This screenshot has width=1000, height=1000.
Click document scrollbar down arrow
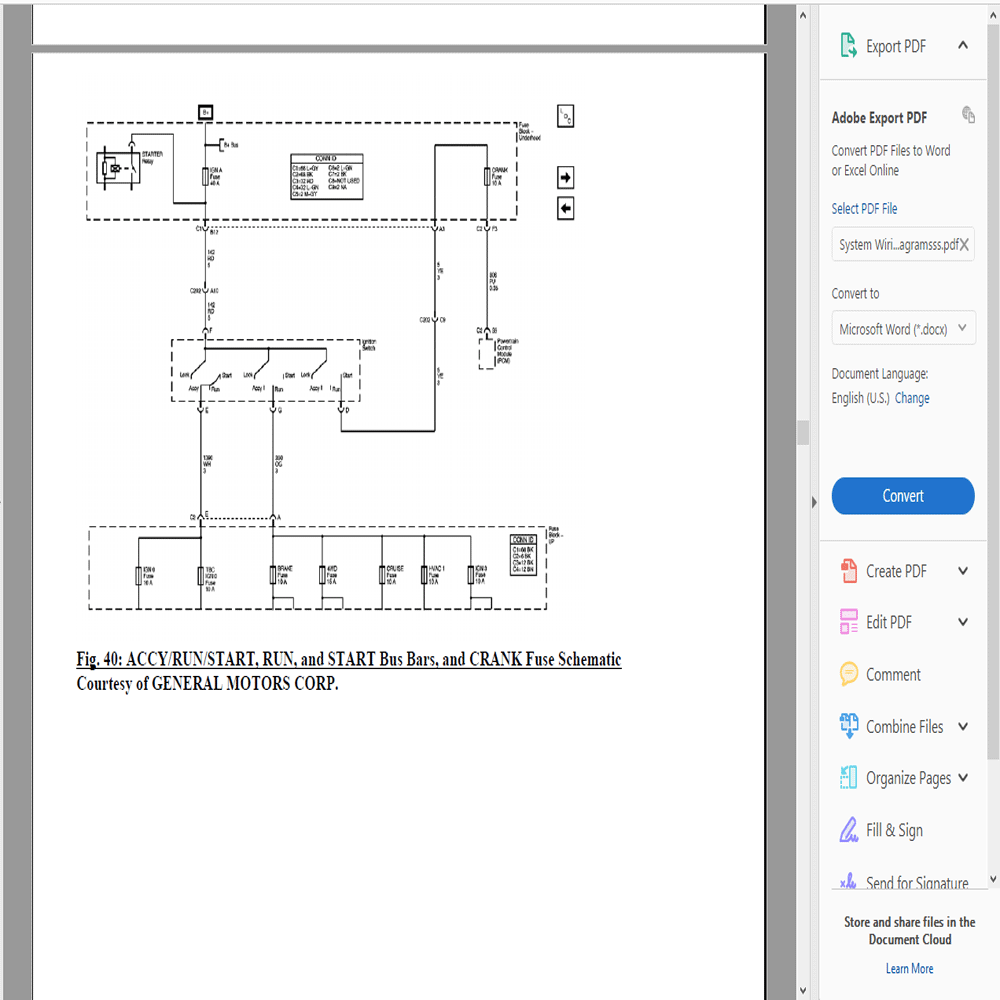pos(803,990)
